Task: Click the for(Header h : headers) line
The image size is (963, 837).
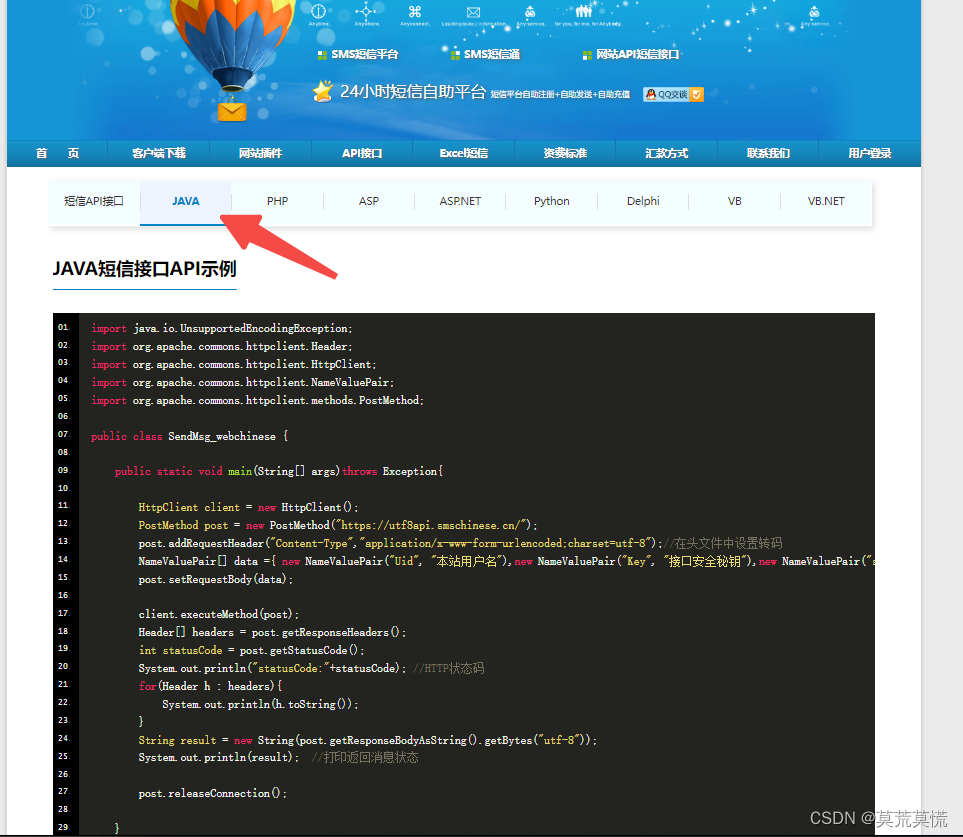Action: click(210, 686)
